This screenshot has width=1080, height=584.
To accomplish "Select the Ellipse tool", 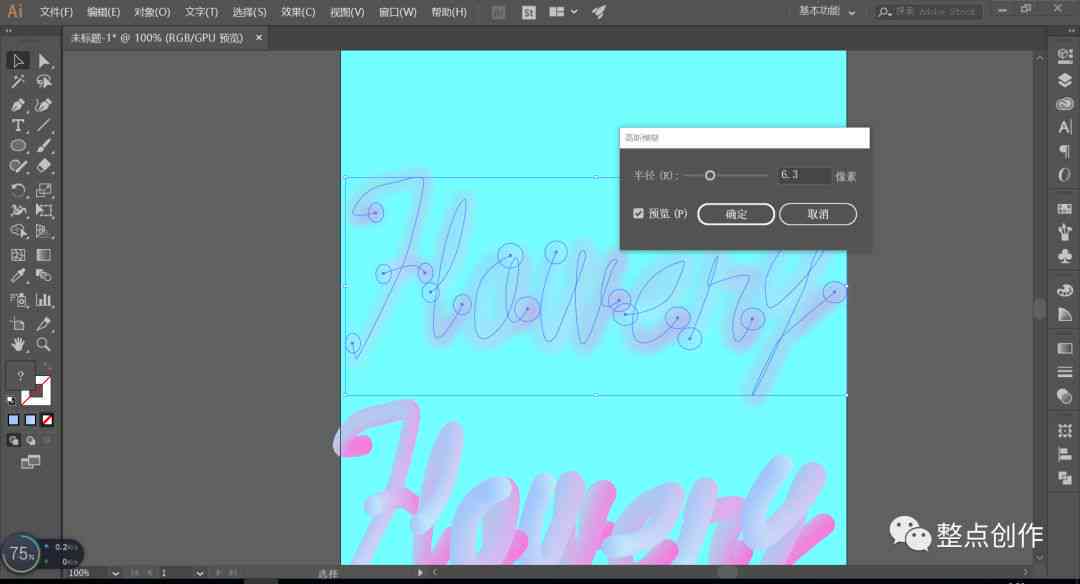I will tap(18, 146).
